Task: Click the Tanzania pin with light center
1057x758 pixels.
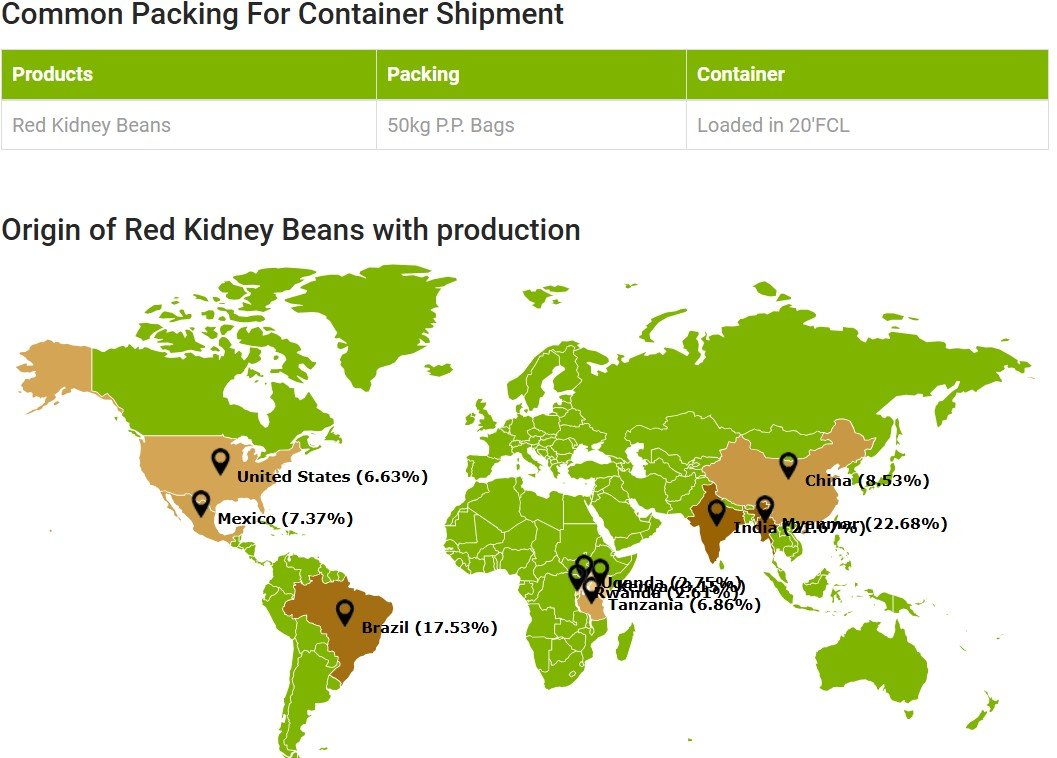Action: click(591, 591)
